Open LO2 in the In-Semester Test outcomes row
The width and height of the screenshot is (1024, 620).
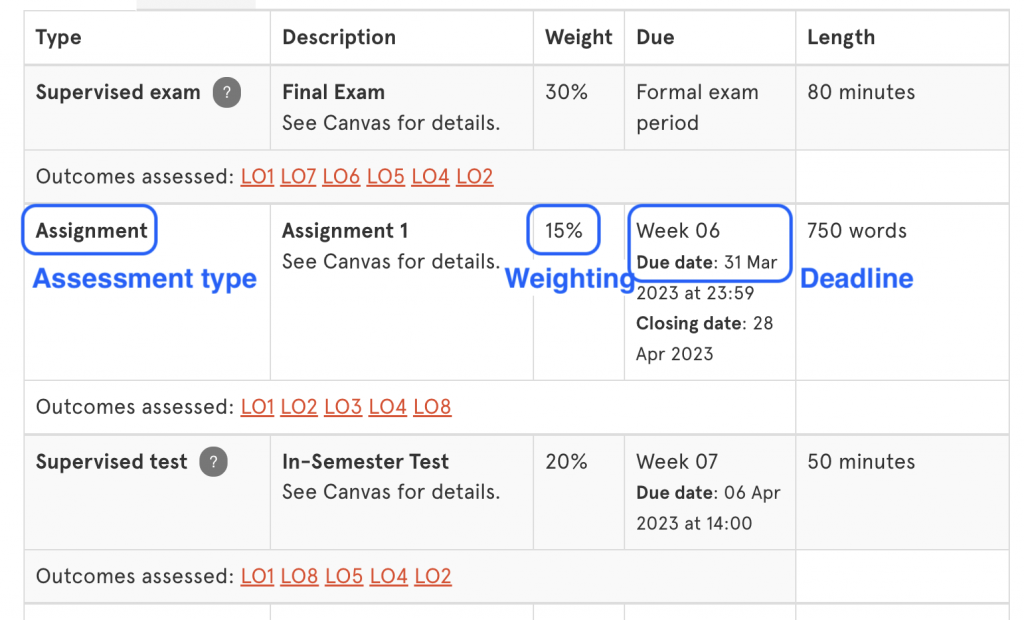click(432, 576)
